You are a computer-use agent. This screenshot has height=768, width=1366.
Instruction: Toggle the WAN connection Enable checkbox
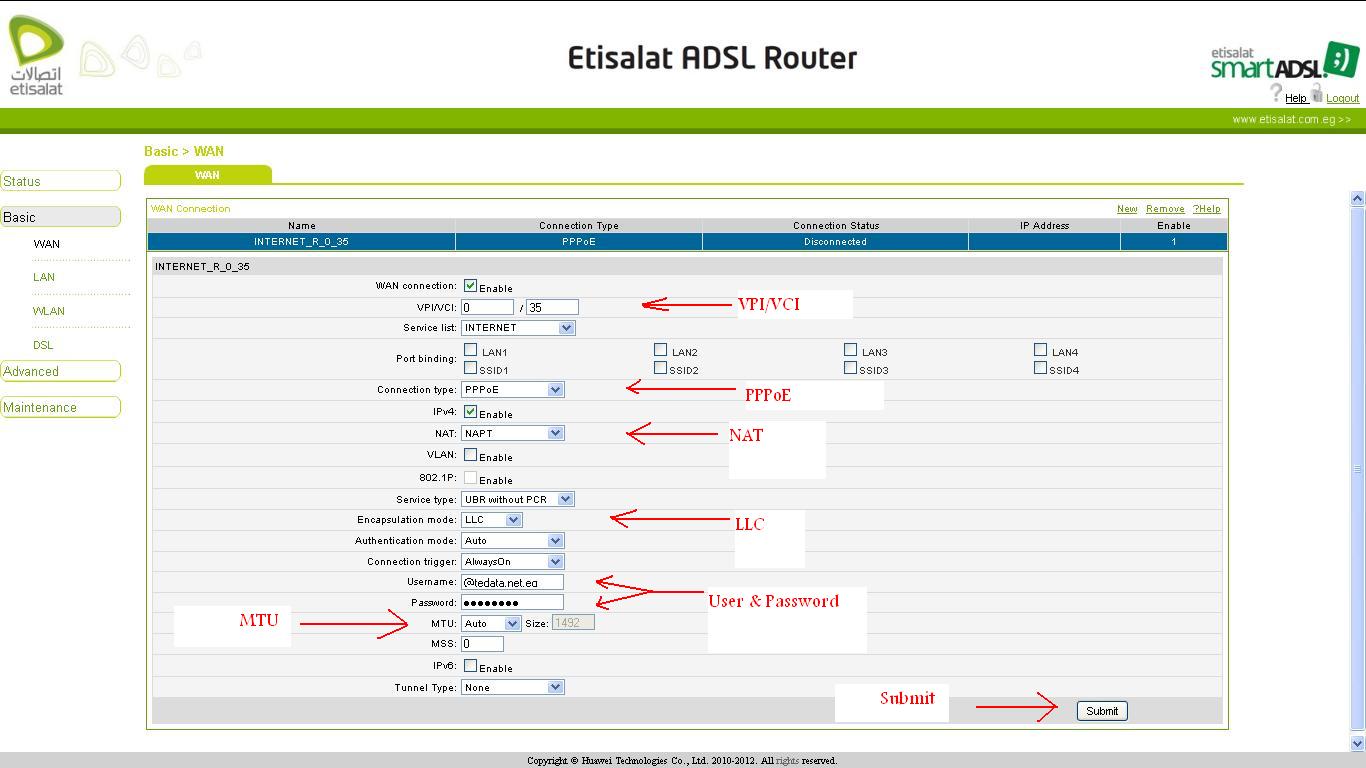470,286
